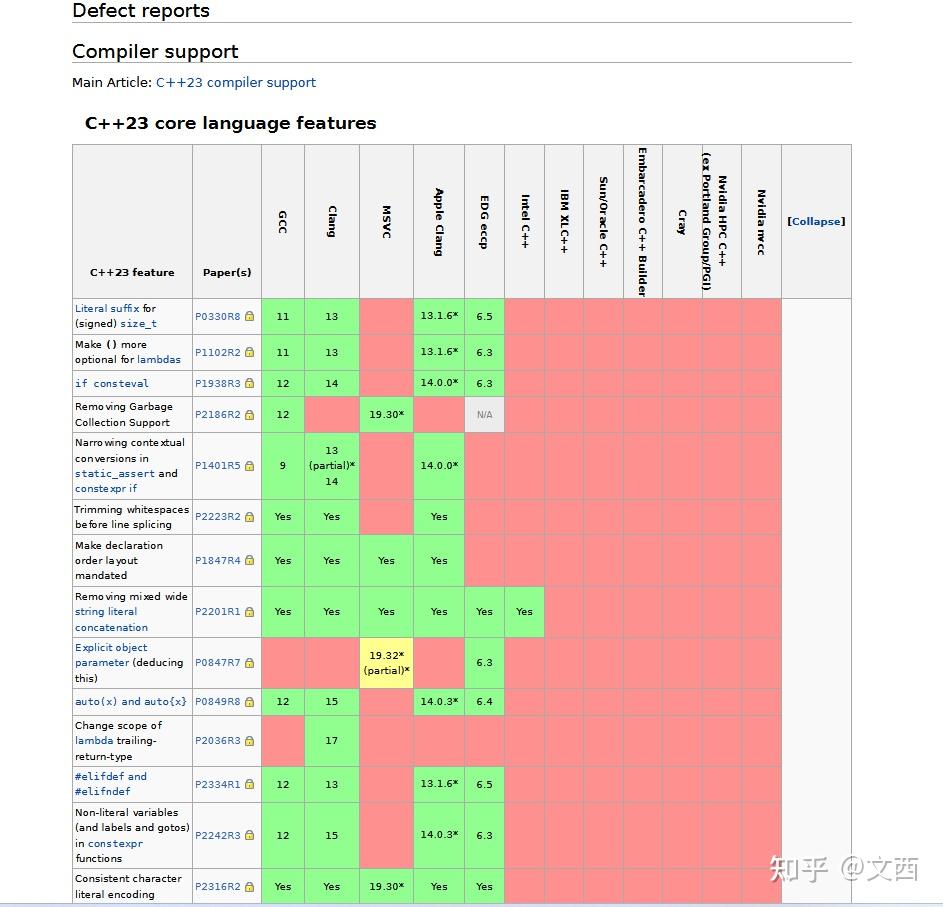Screen dimensions: 943x907
Task: Click the lock icon beside P2186R2
Action: click(x=249, y=414)
